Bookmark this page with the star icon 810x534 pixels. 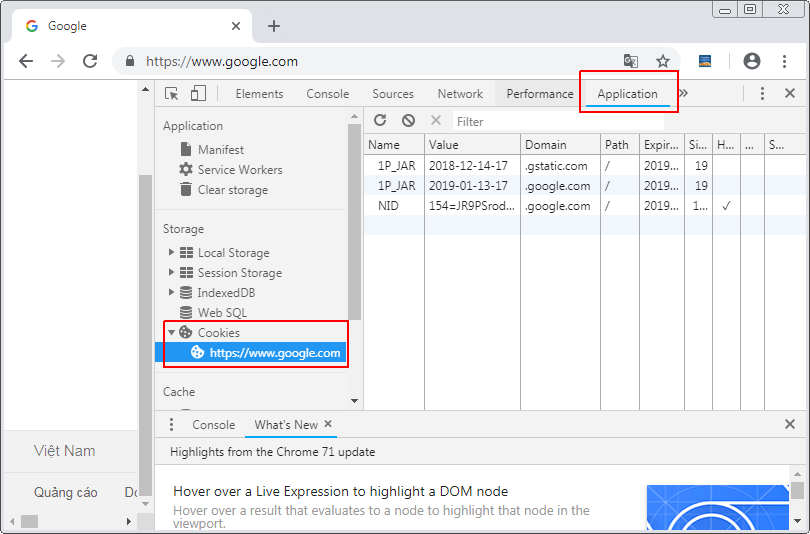point(663,61)
